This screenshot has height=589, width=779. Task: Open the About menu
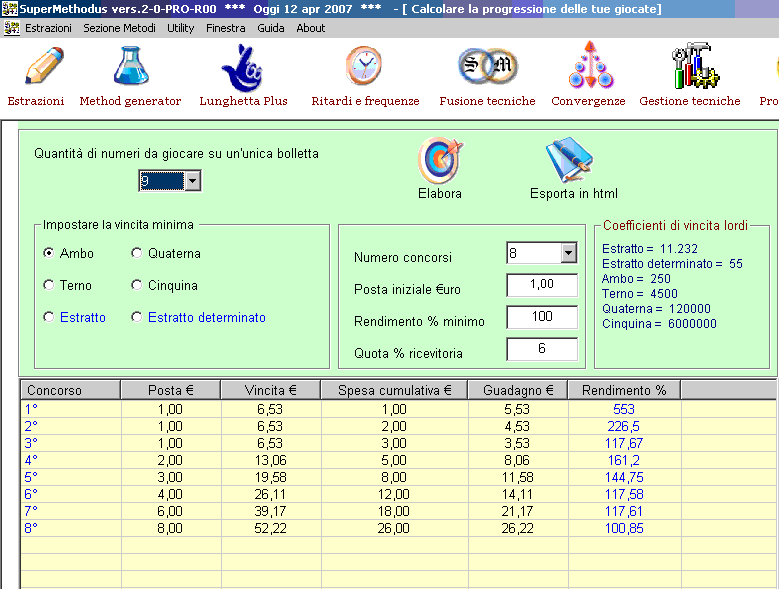(x=311, y=28)
